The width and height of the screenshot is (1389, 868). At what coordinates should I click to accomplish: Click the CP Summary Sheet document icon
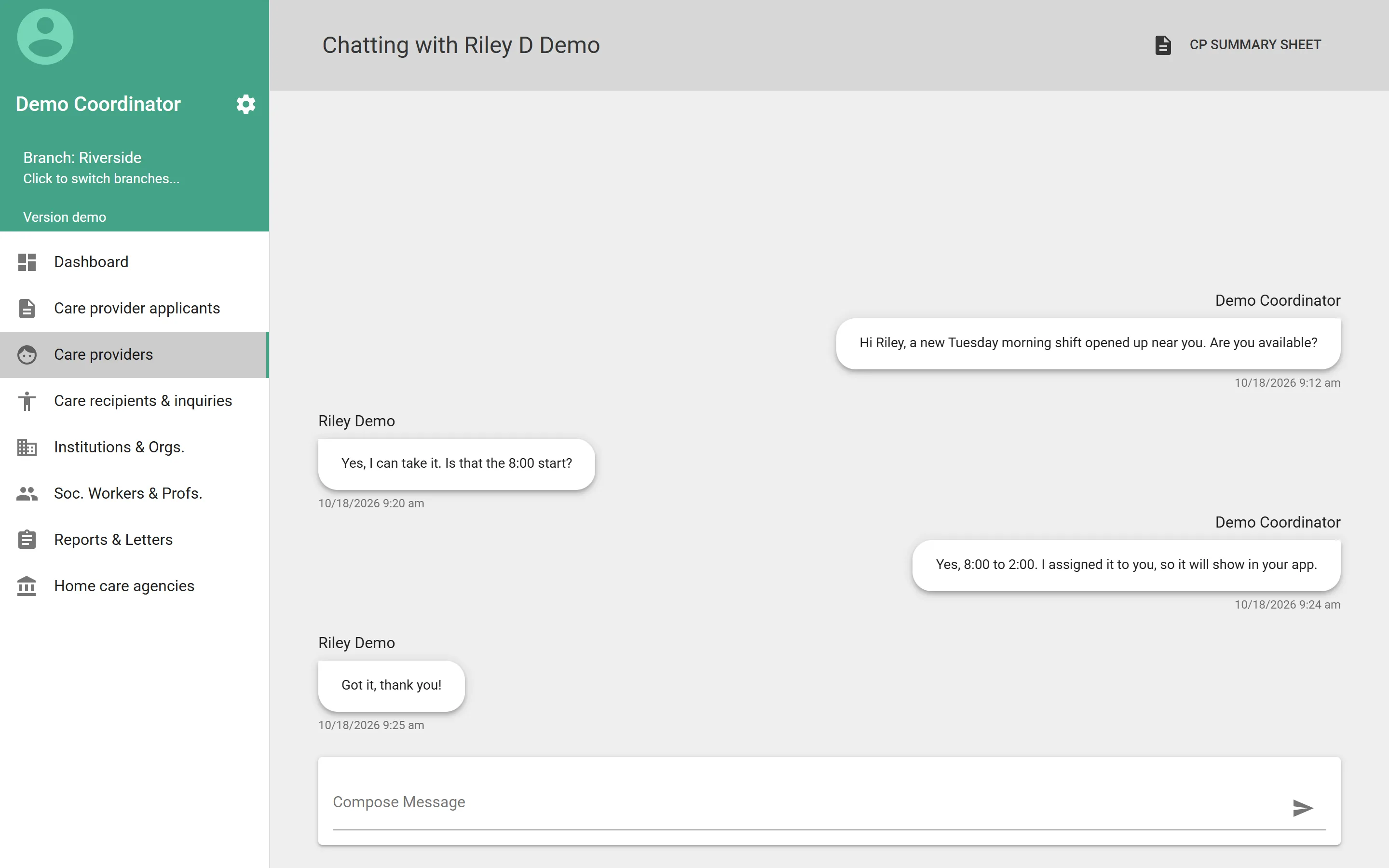pos(1163,45)
